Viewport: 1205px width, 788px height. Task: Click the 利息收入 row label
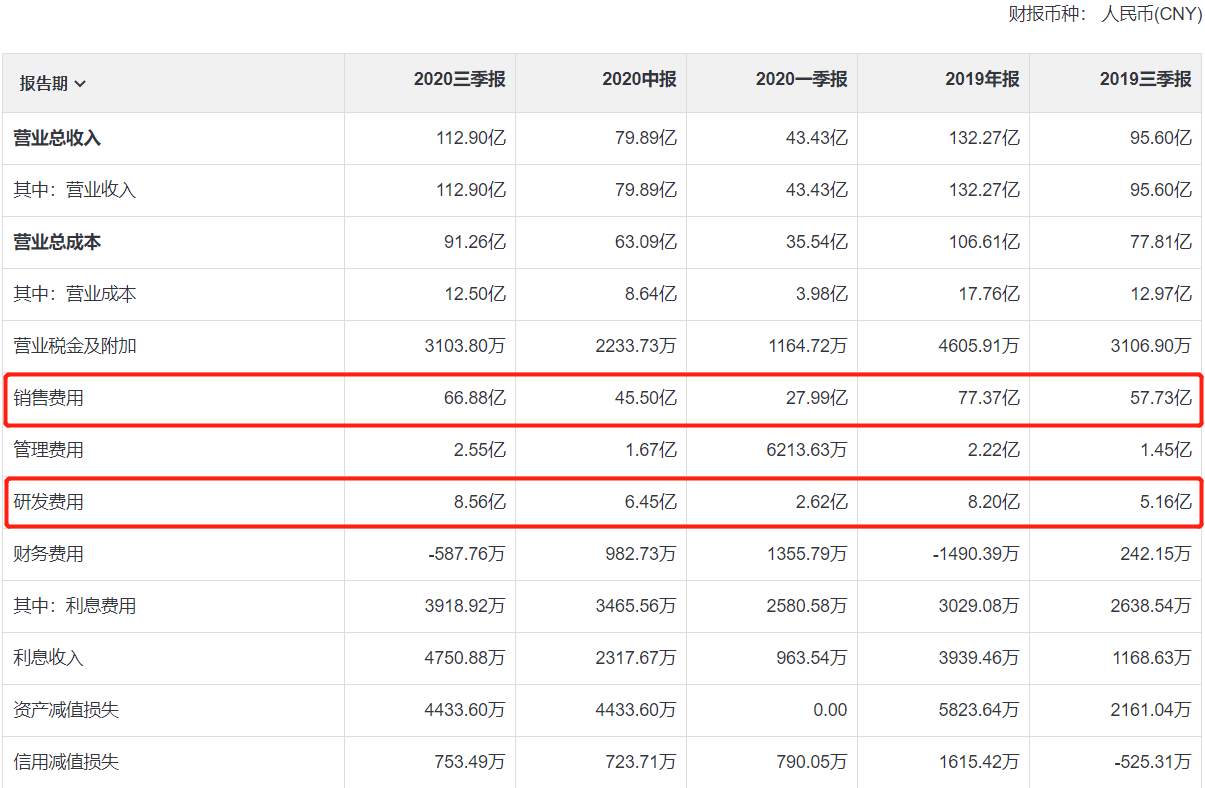(49, 658)
